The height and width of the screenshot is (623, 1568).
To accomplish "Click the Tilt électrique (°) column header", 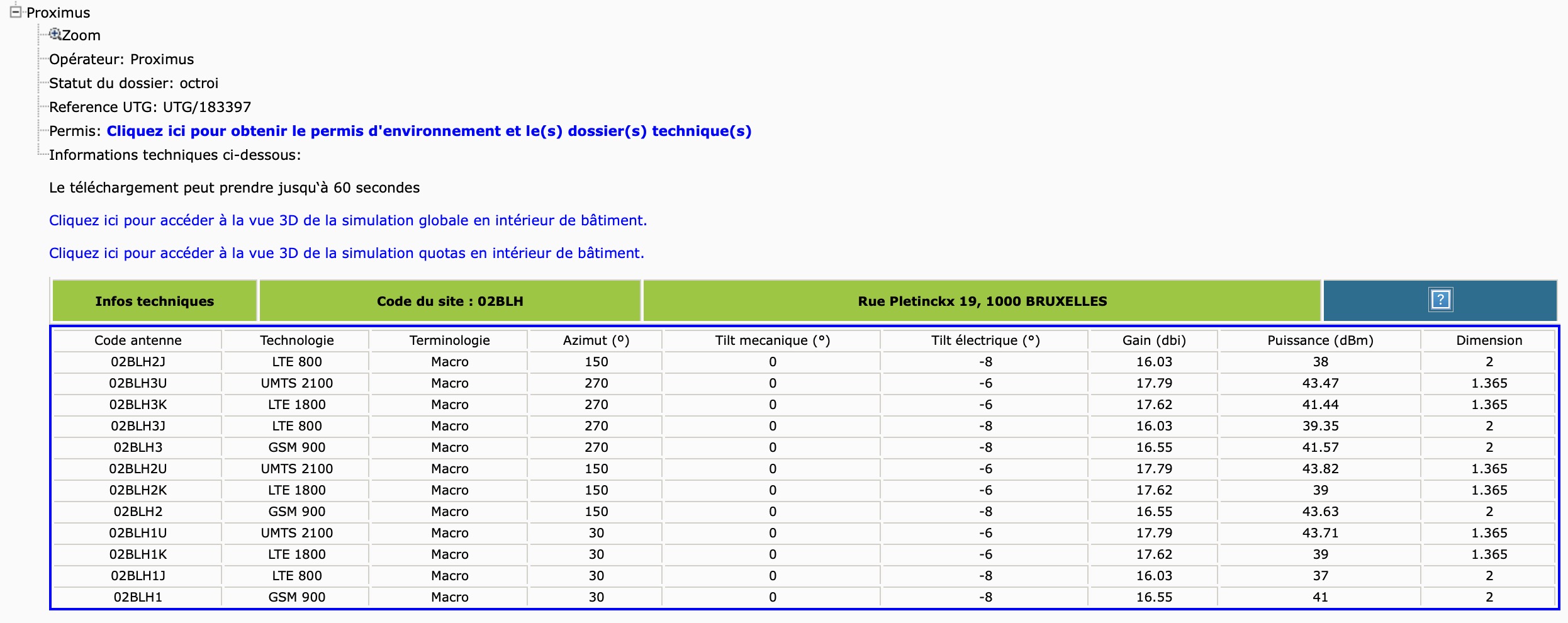I will coord(985,340).
